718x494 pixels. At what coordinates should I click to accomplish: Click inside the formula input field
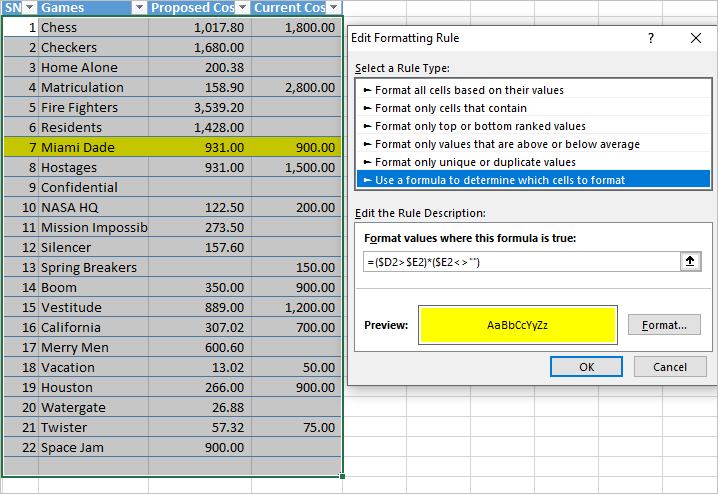[x=522, y=262]
